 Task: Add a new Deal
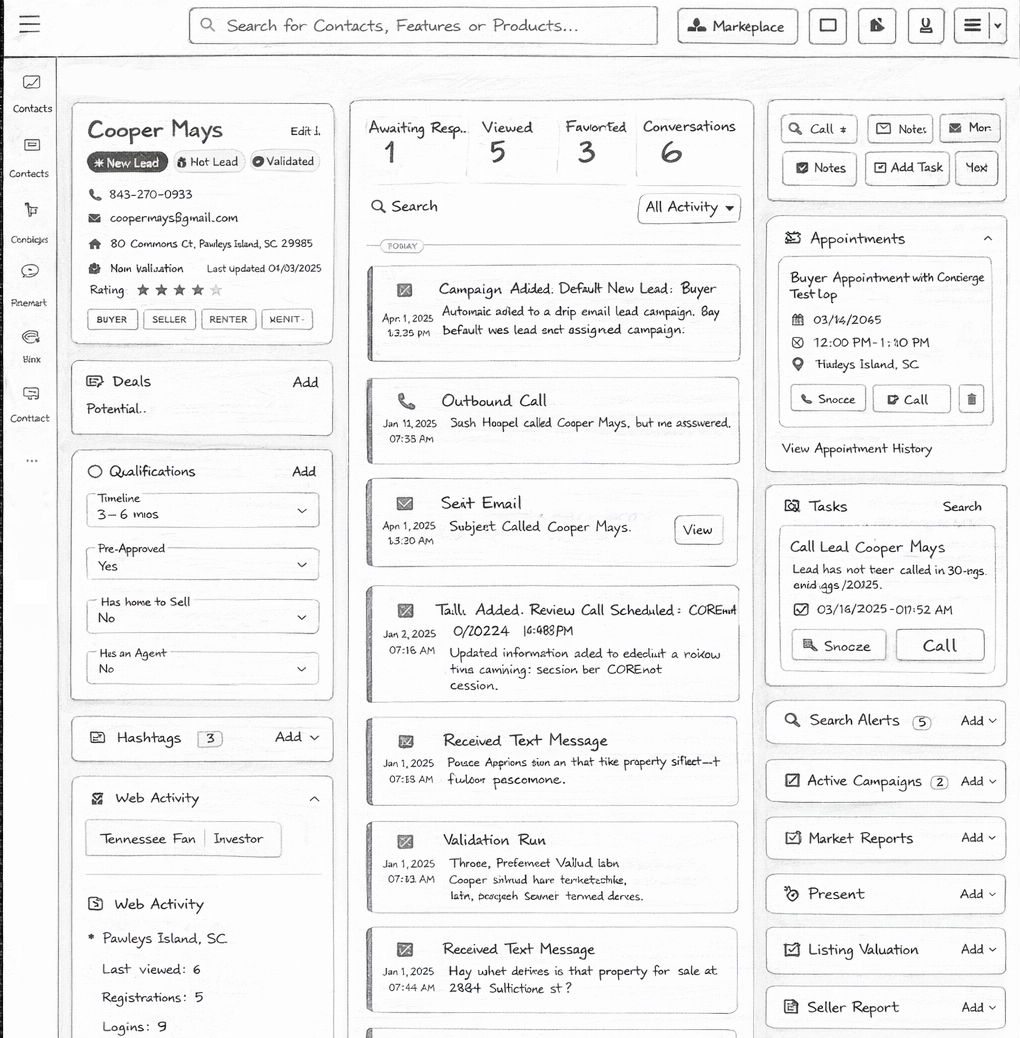[x=305, y=382]
